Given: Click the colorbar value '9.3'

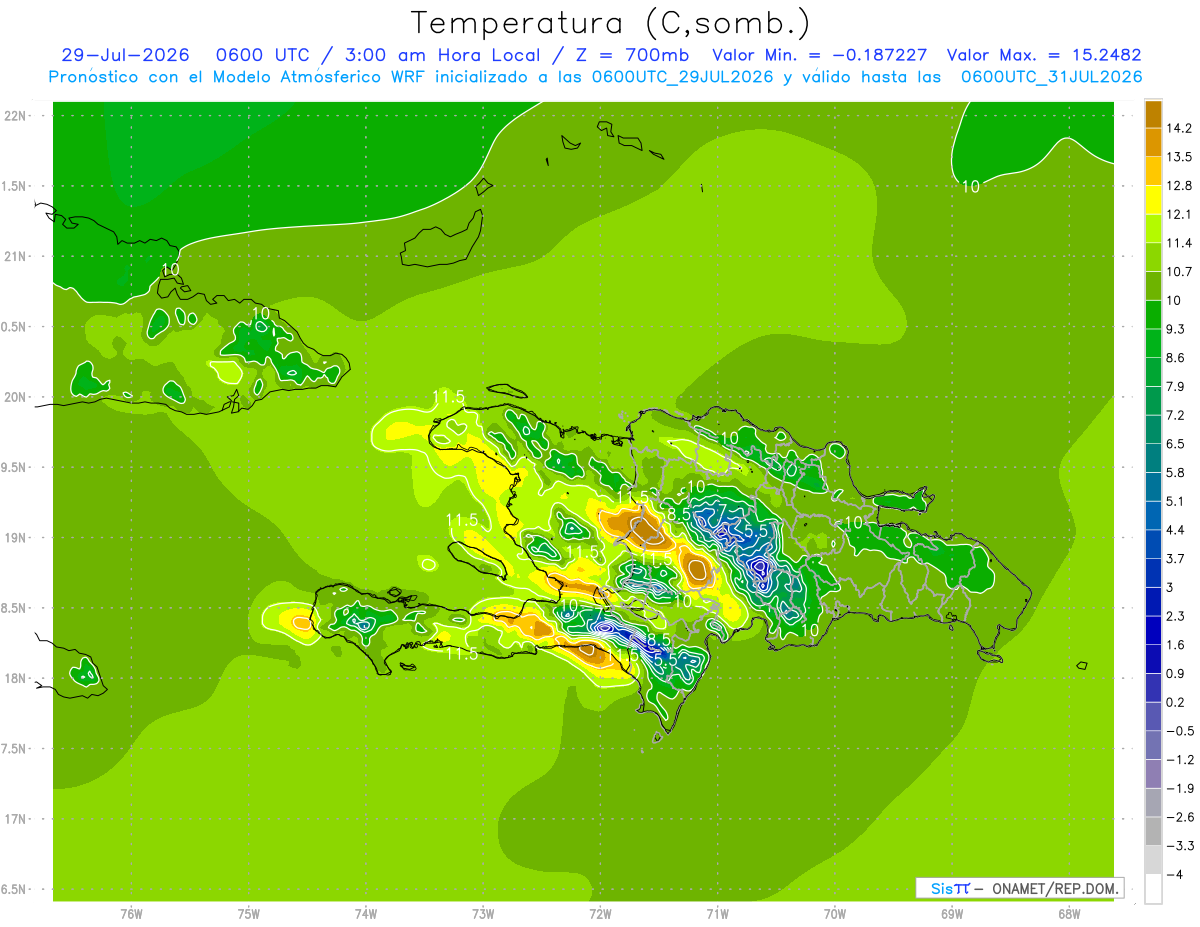Looking at the screenshot, I should pyautogui.click(x=1176, y=329).
